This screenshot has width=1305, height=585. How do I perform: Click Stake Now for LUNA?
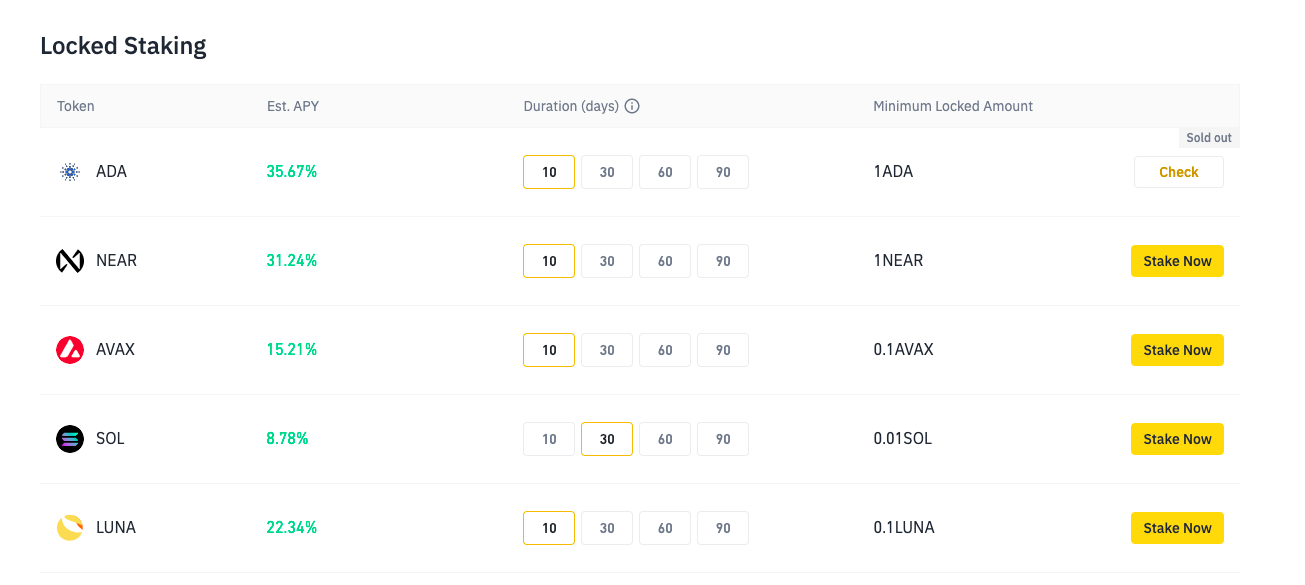(x=1177, y=528)
